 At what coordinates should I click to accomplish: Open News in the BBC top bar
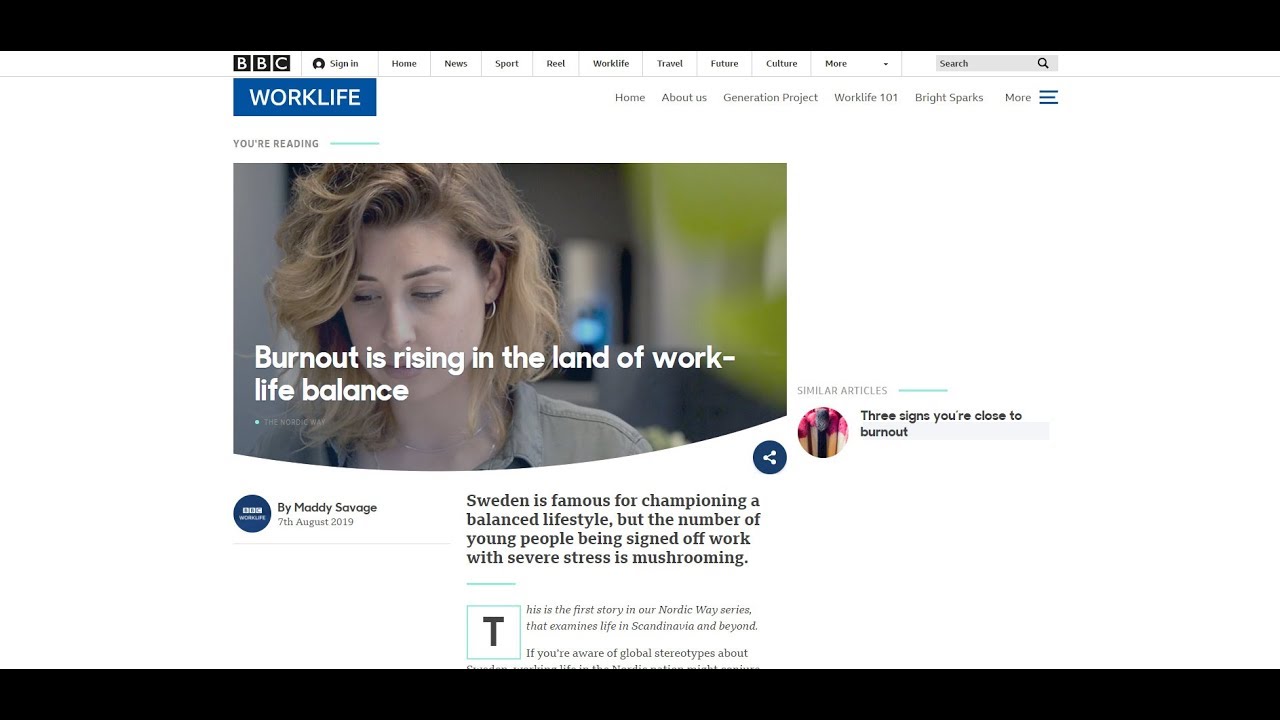(456, 64)
